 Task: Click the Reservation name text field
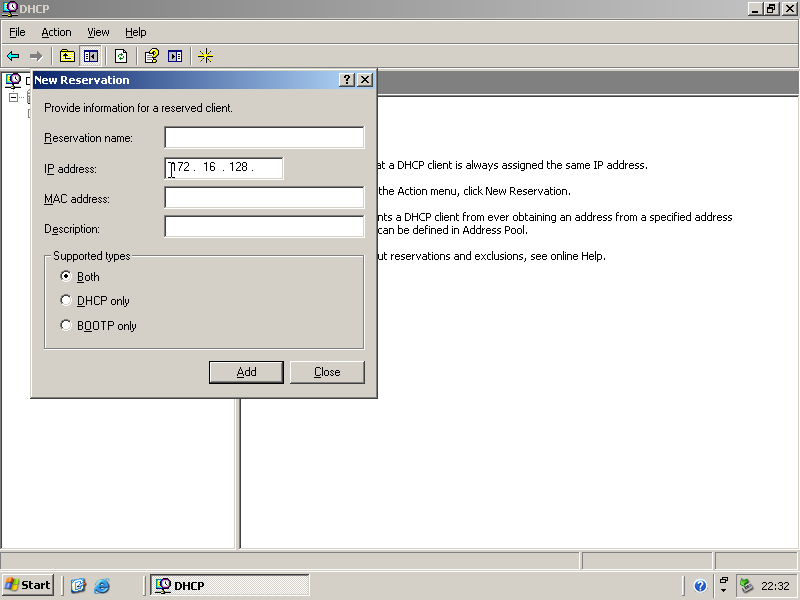(264, 138)
